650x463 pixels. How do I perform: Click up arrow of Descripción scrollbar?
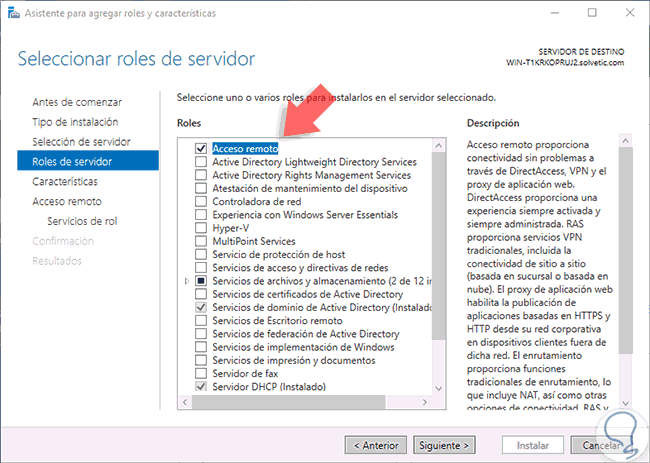coord(626,141)
